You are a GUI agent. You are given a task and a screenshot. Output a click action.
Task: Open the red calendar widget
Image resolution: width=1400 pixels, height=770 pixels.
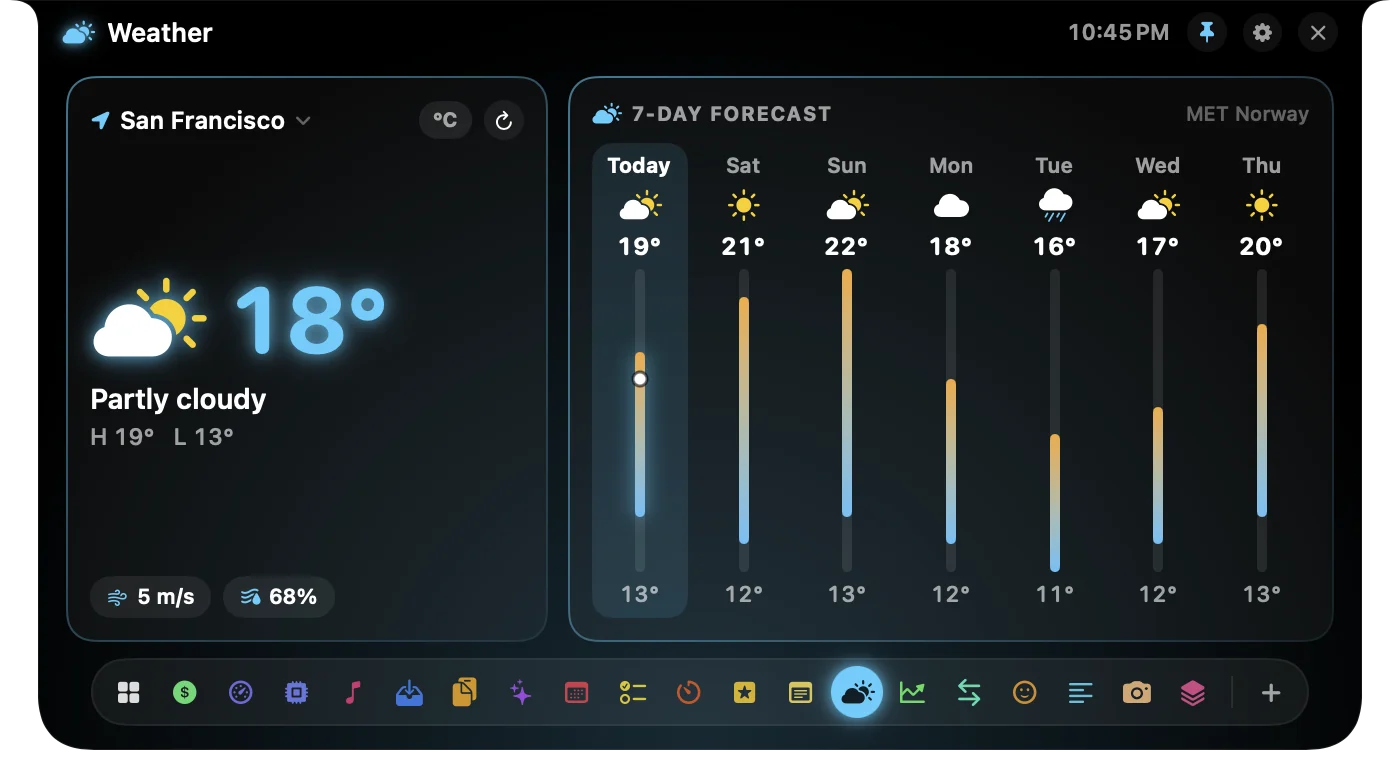click(576, 692)
